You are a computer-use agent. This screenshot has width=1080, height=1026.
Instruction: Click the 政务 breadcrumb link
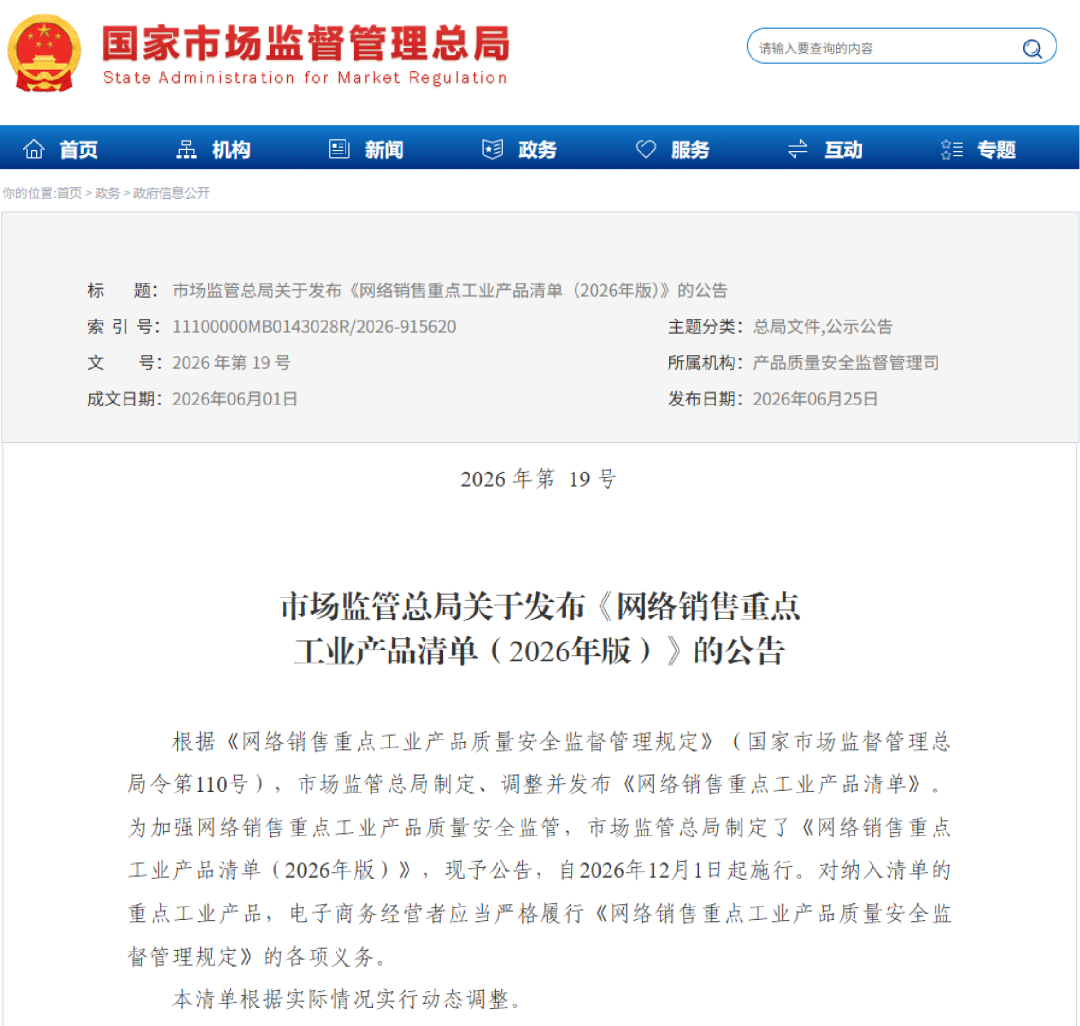tap(107, 193)
